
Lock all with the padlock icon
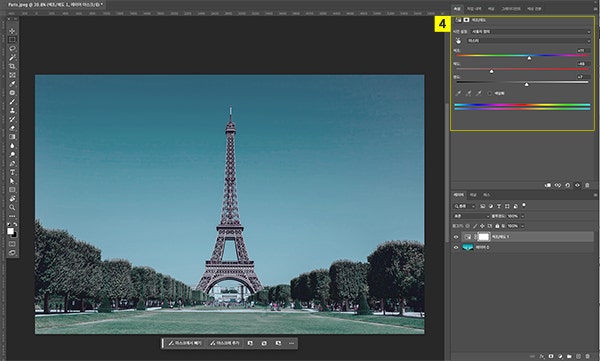[497, 226]
